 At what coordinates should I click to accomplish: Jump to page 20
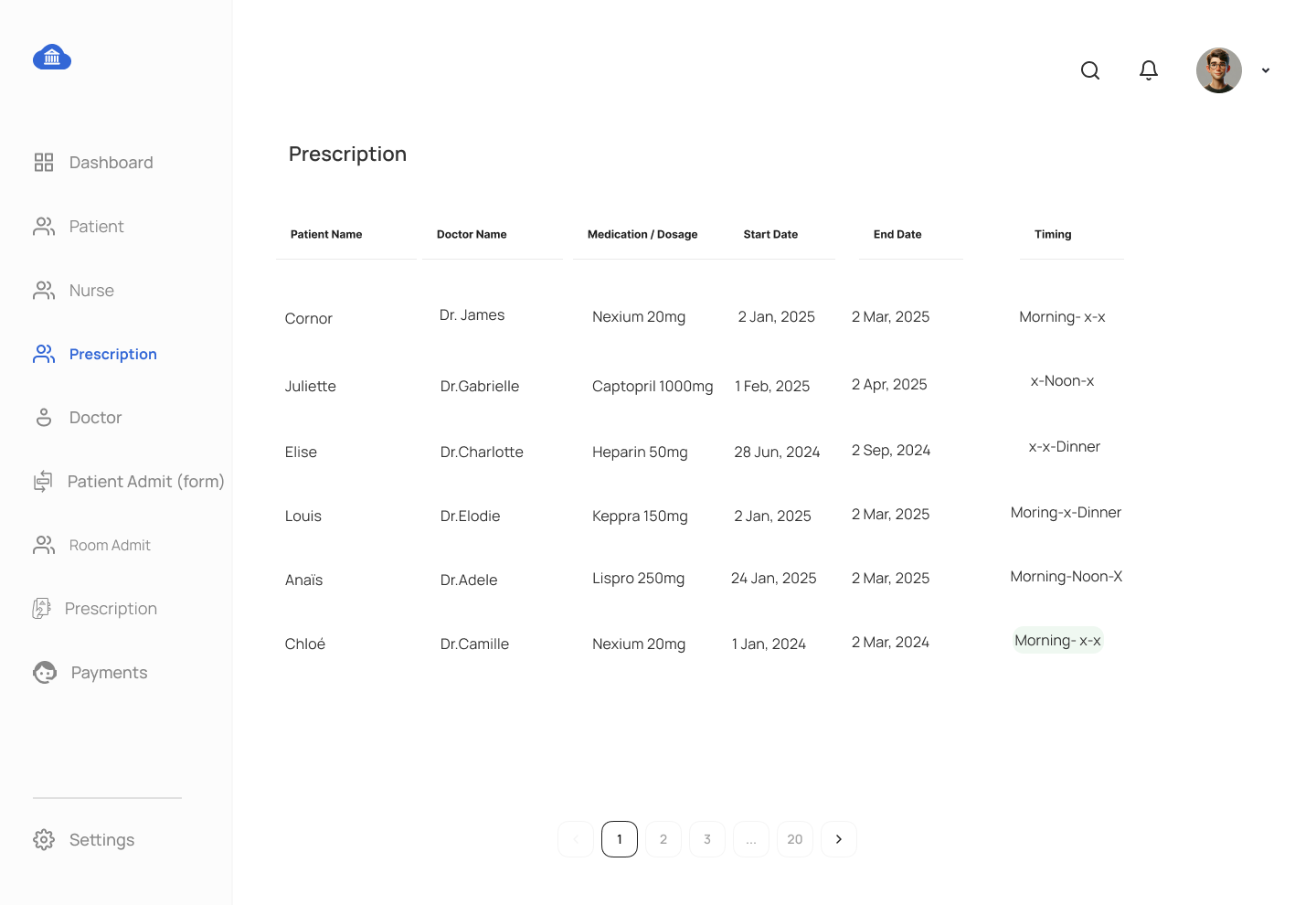(795, 839)
